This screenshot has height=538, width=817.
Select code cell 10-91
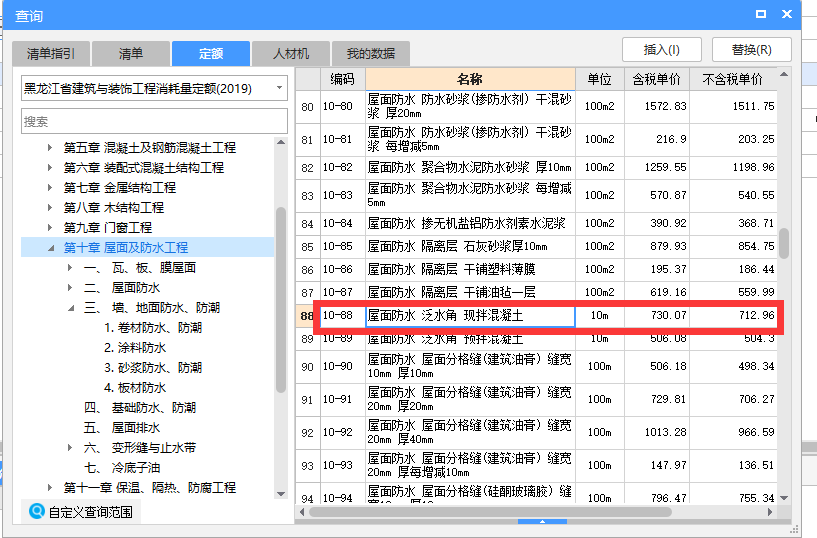(342, 399)
